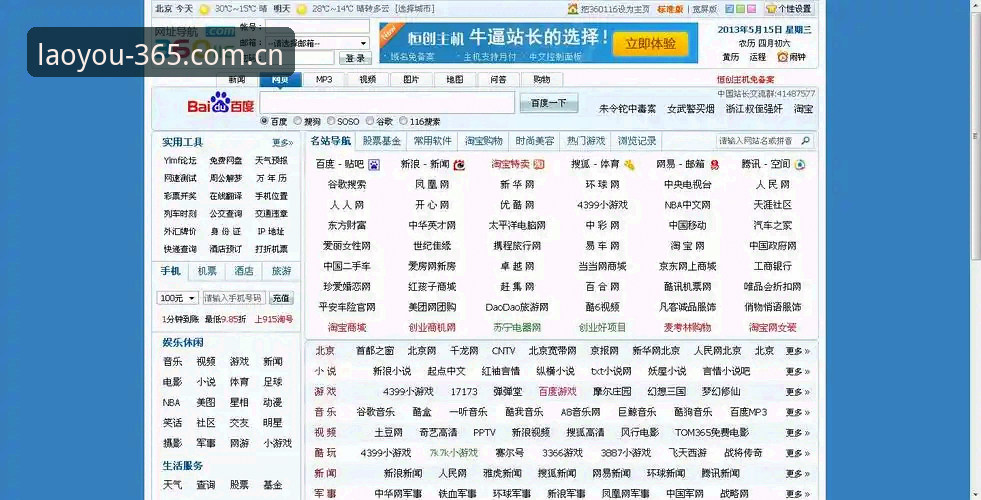Click tomorrow's weather icon
This screenshot has height=500, width=981.
(x=302, y=9)
